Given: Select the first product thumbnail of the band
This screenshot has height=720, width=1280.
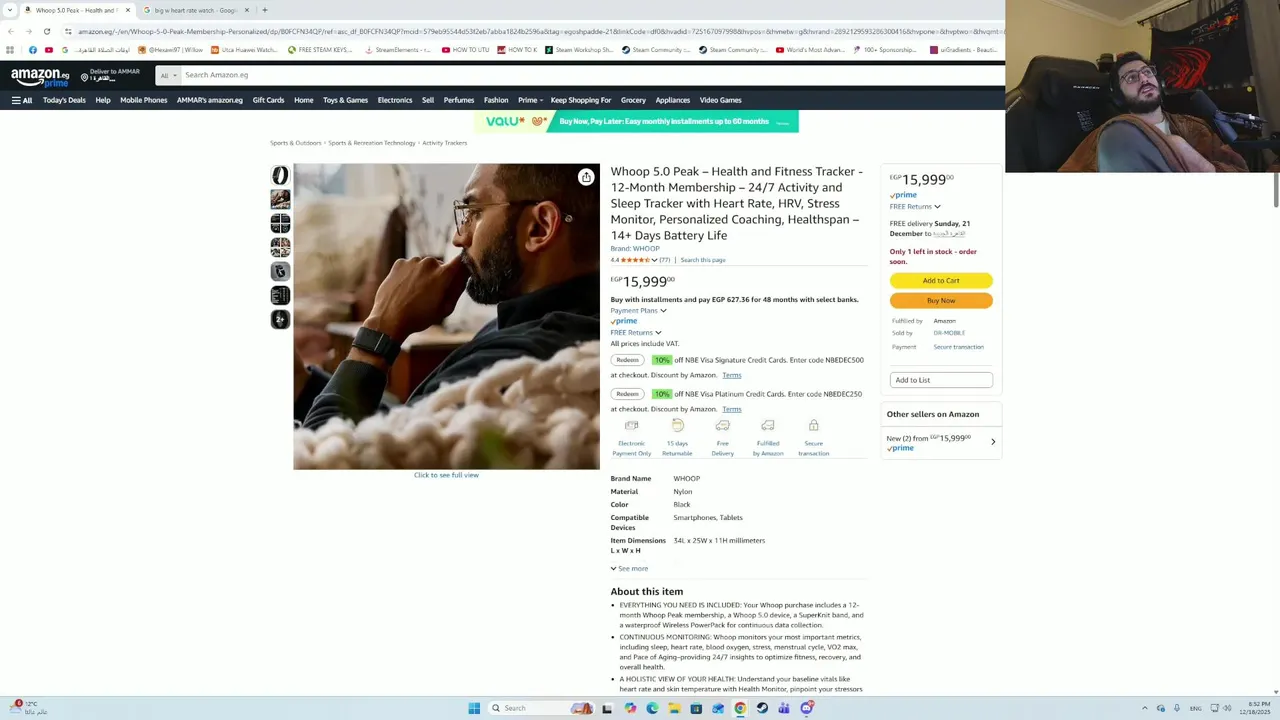Looking at the screenshot, I should coord(280,175).
